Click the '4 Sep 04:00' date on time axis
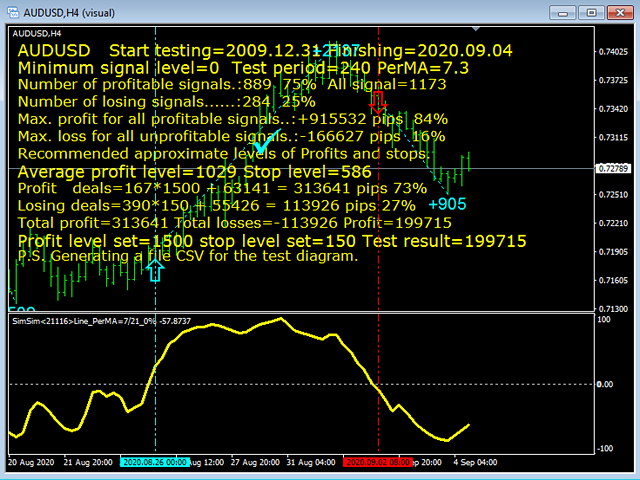This screenshot has width=640, height=480. [x=475, y=462]
